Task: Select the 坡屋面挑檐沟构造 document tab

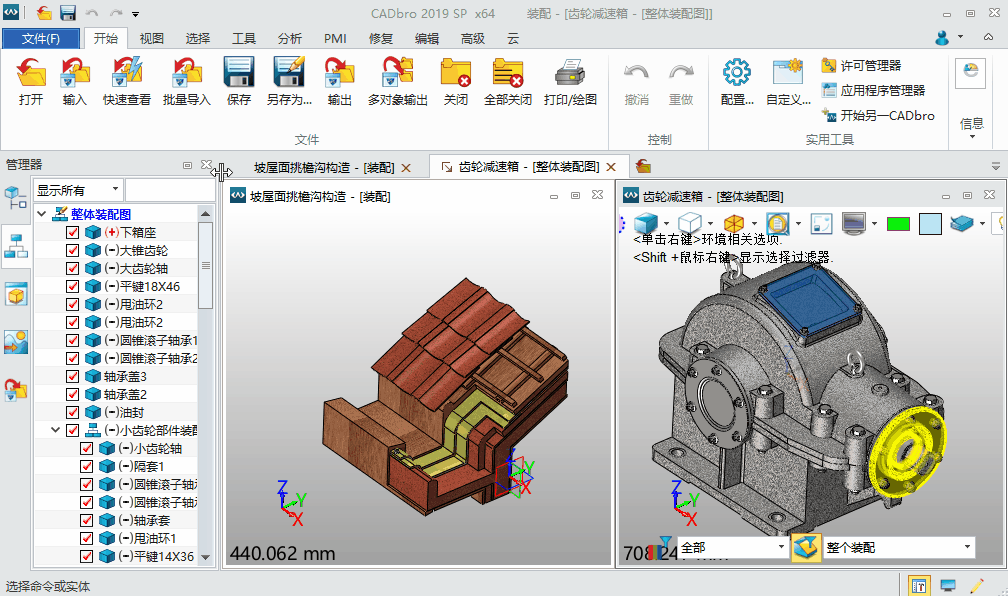Action: 323,167
